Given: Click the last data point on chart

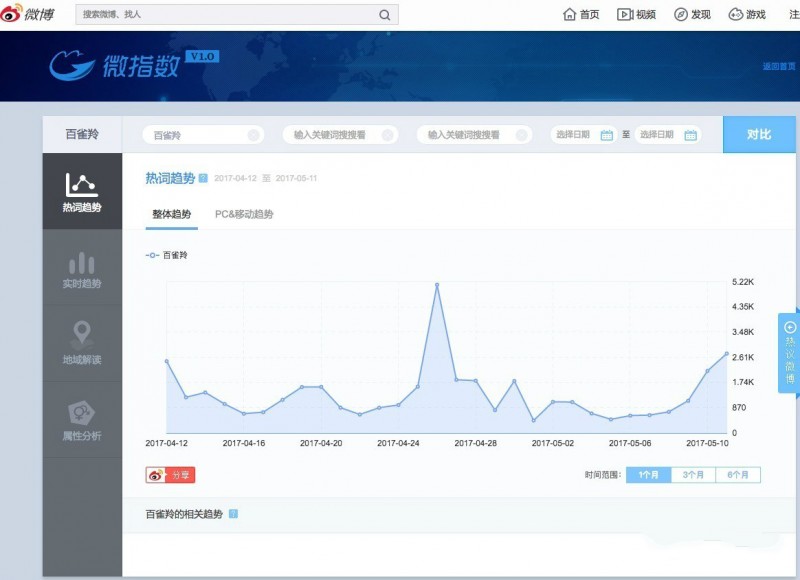Looking at the screenshot, I should (727, 354).
